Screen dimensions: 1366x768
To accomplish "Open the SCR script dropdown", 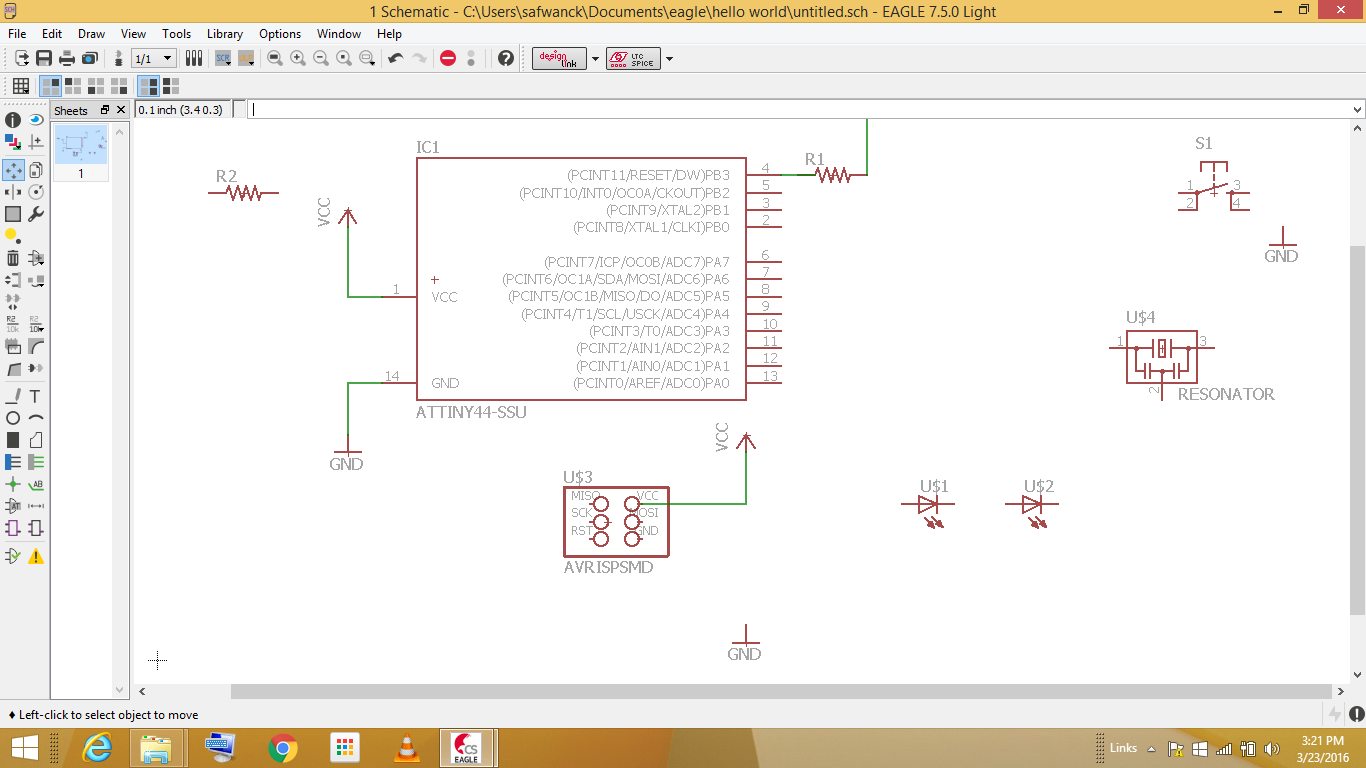I will coord(223,58).
